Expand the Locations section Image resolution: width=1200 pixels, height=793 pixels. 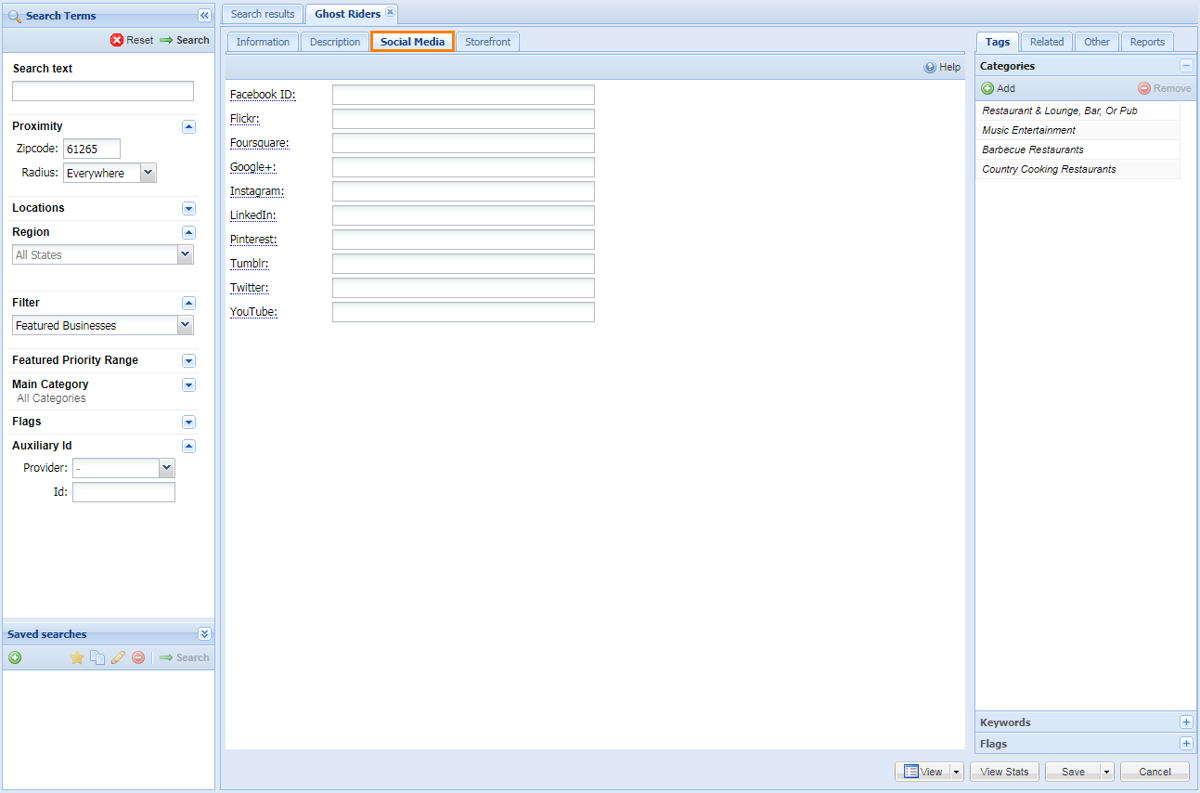[x=189, y=208]
